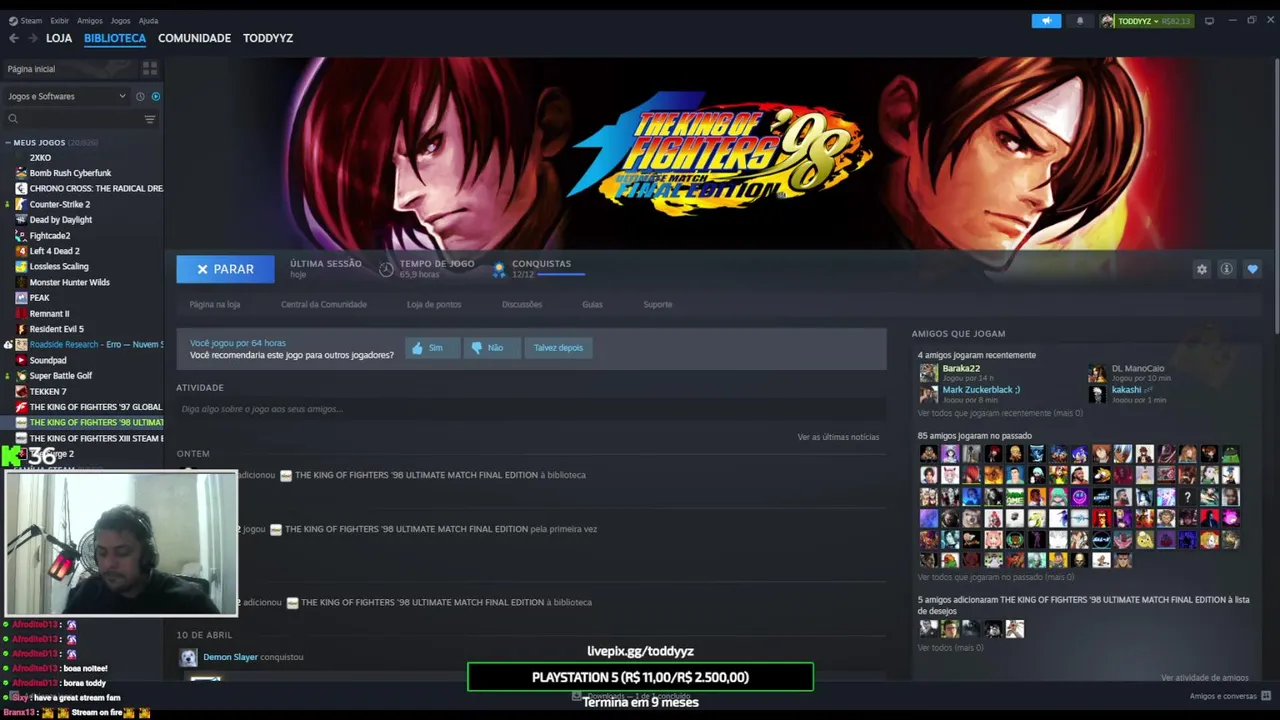Open the Amigos menu
1280x720 pixels.
(x=90, y=20)
